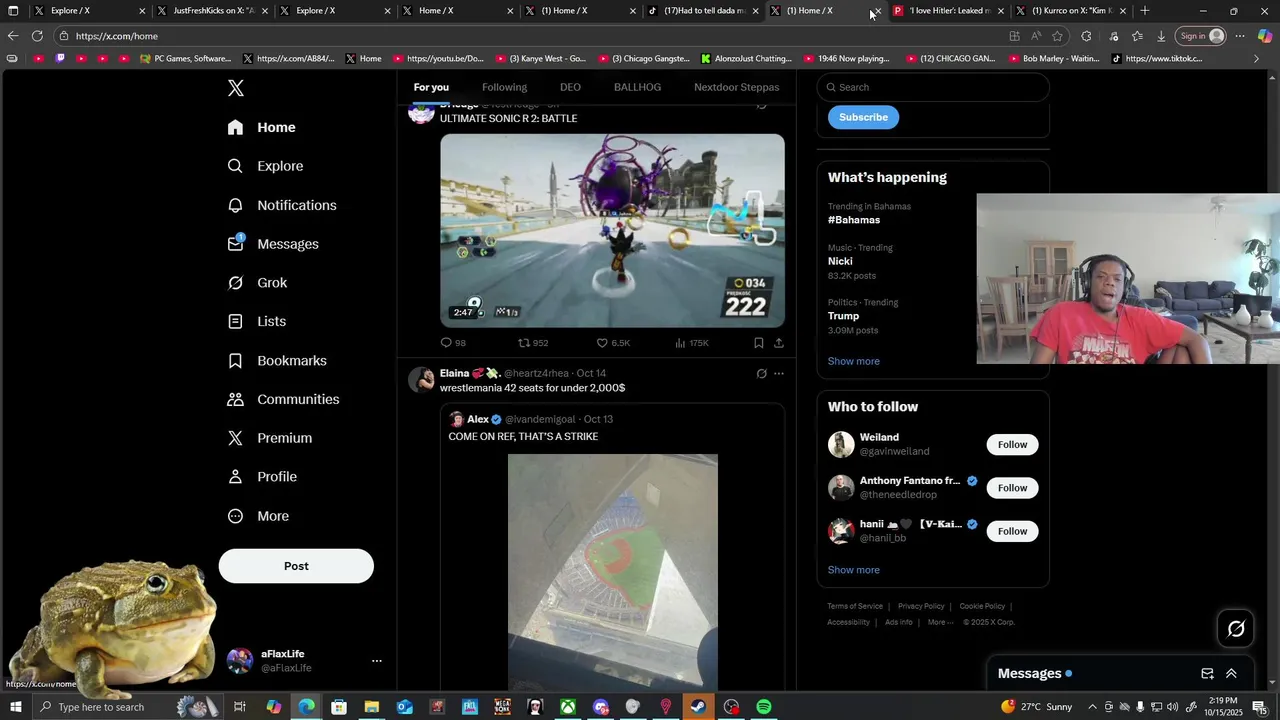1280x720 pixels.
Task: Like the Sonic post with 6.5K likes
Action: tap(613, 343)
